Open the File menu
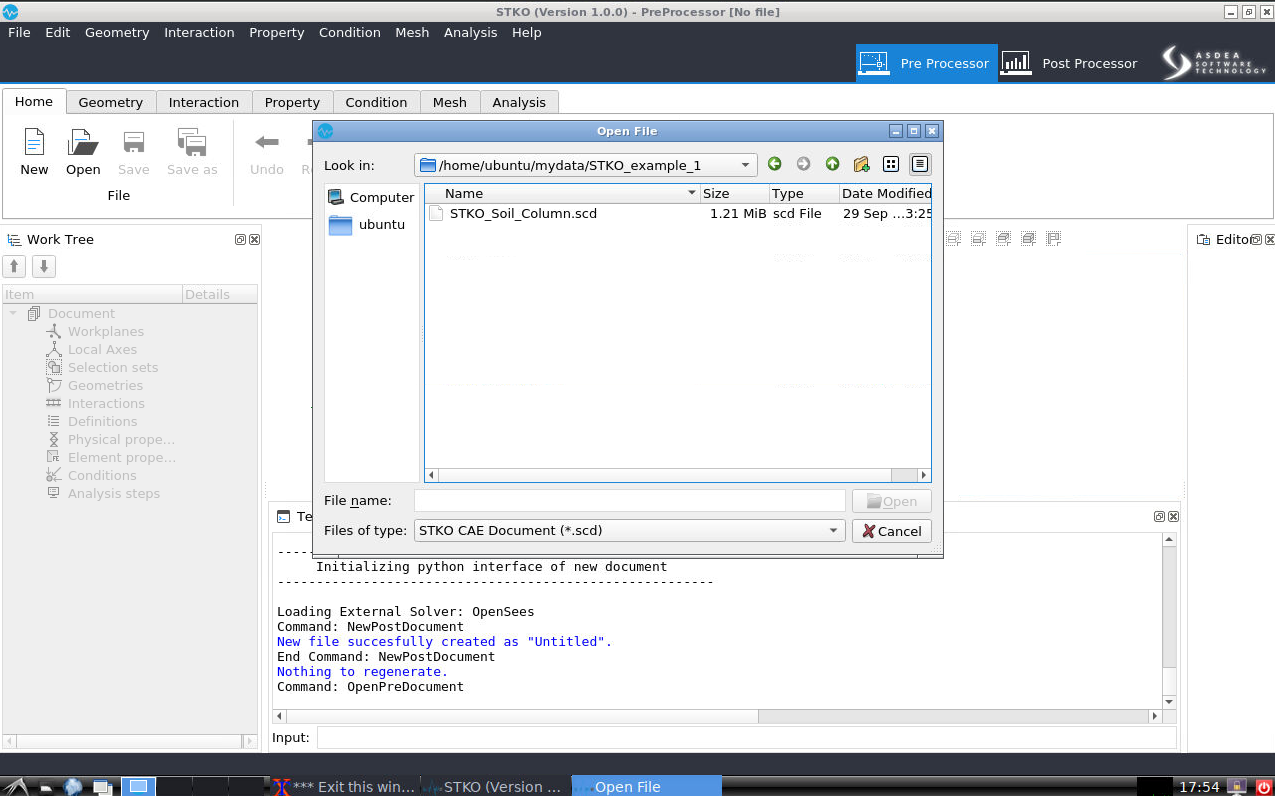Viewport: 1275px width, 796px height. [19, 32]
